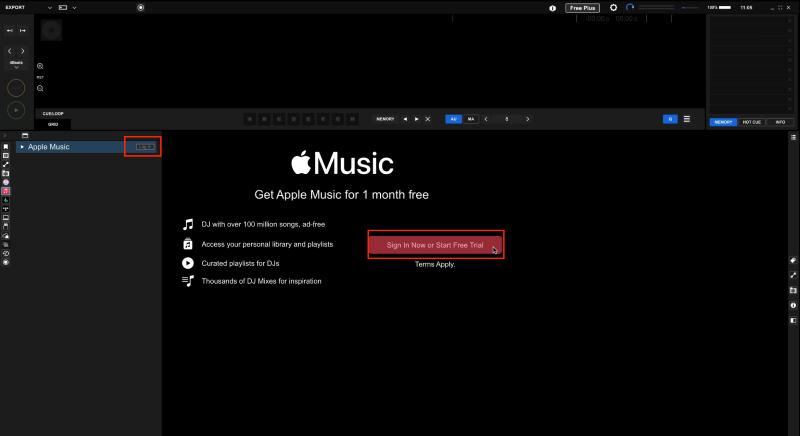Viewport: 800px width, 436px height.
Task: Open the Terms Apply link
Action: click(435, 264)
